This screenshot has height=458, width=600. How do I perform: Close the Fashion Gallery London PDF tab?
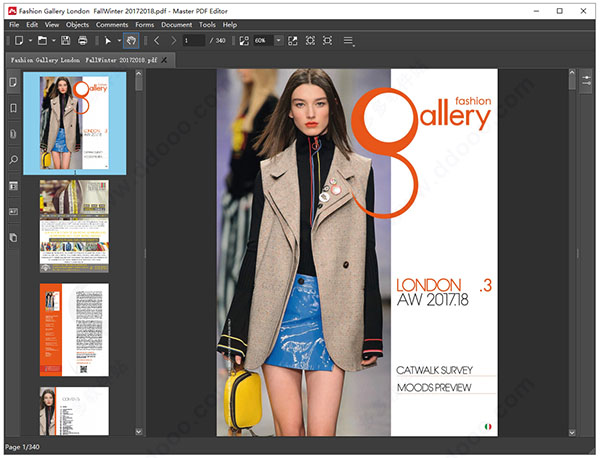[165, 60]
